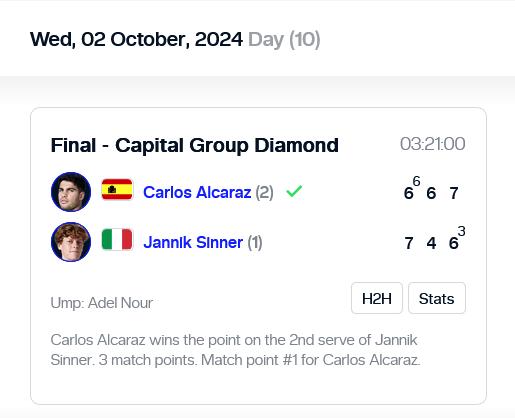Click the Final - Capital Group Diamond heading
Image resolution: width=515 pixels, height=418 pixels.
[195, 145]
